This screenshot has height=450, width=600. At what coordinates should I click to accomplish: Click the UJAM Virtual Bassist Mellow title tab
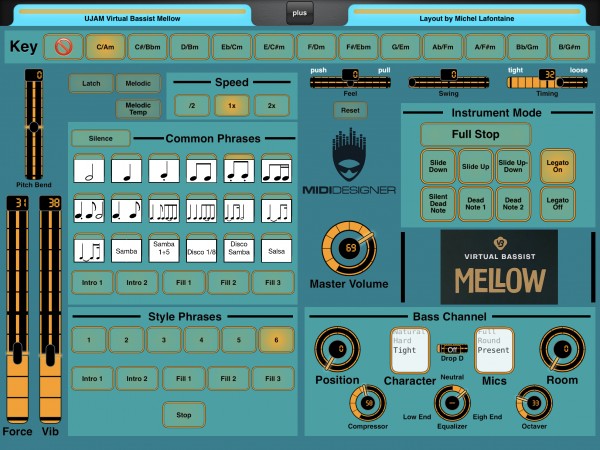pos(132,15)
